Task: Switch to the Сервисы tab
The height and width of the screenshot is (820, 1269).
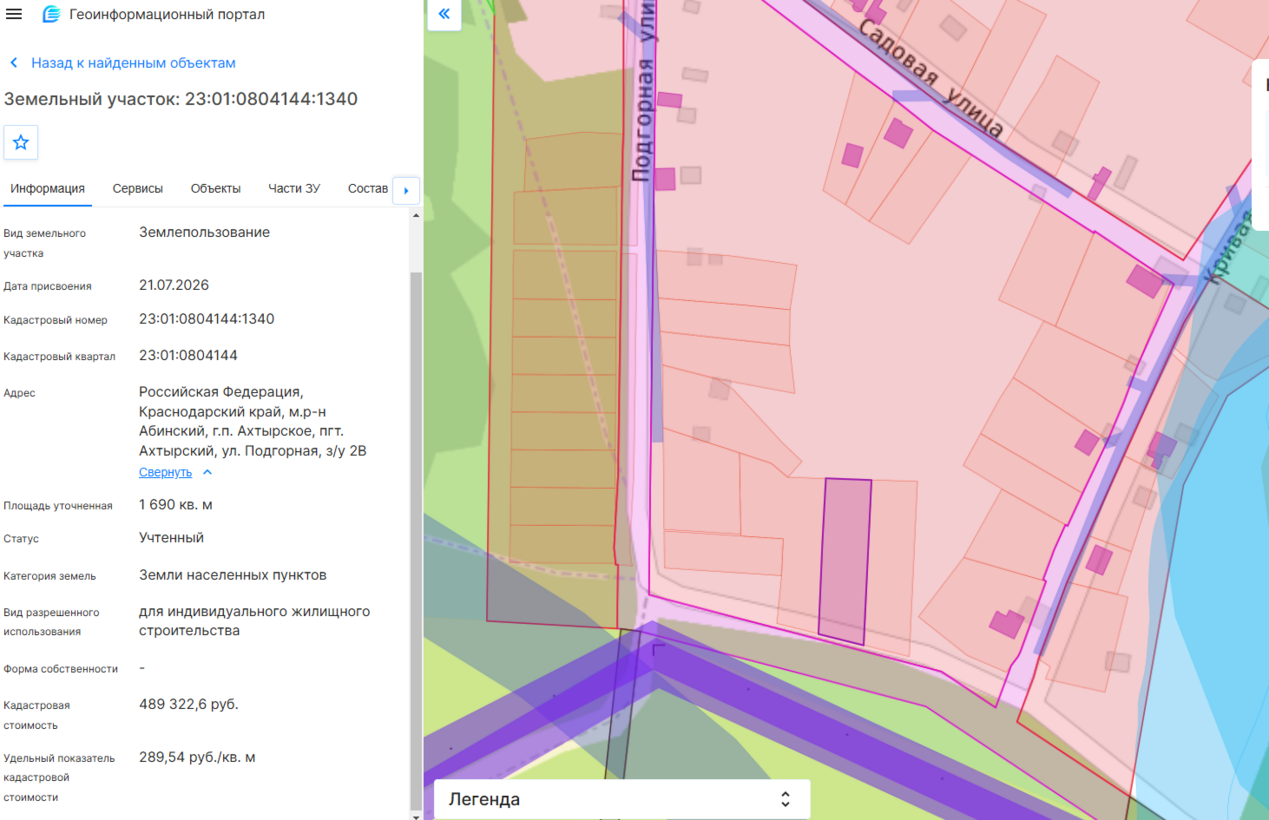Action: tap(138, 188)
